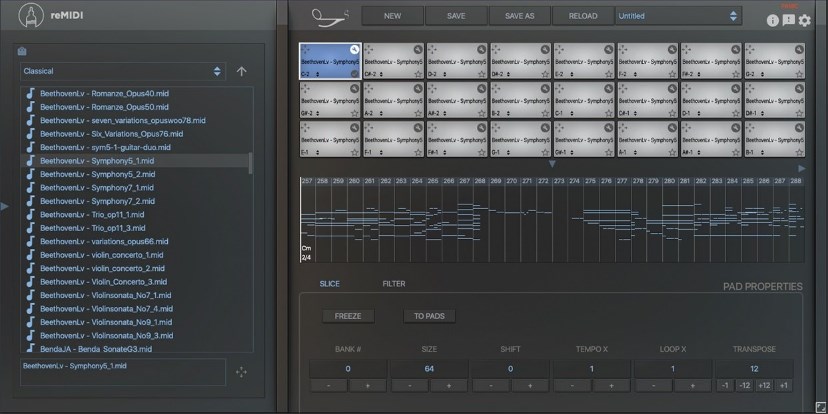The height and width of the screenshot is (414, 828).
Task: Toggle the star on the G-2 pad
Action: coord(800,74)
